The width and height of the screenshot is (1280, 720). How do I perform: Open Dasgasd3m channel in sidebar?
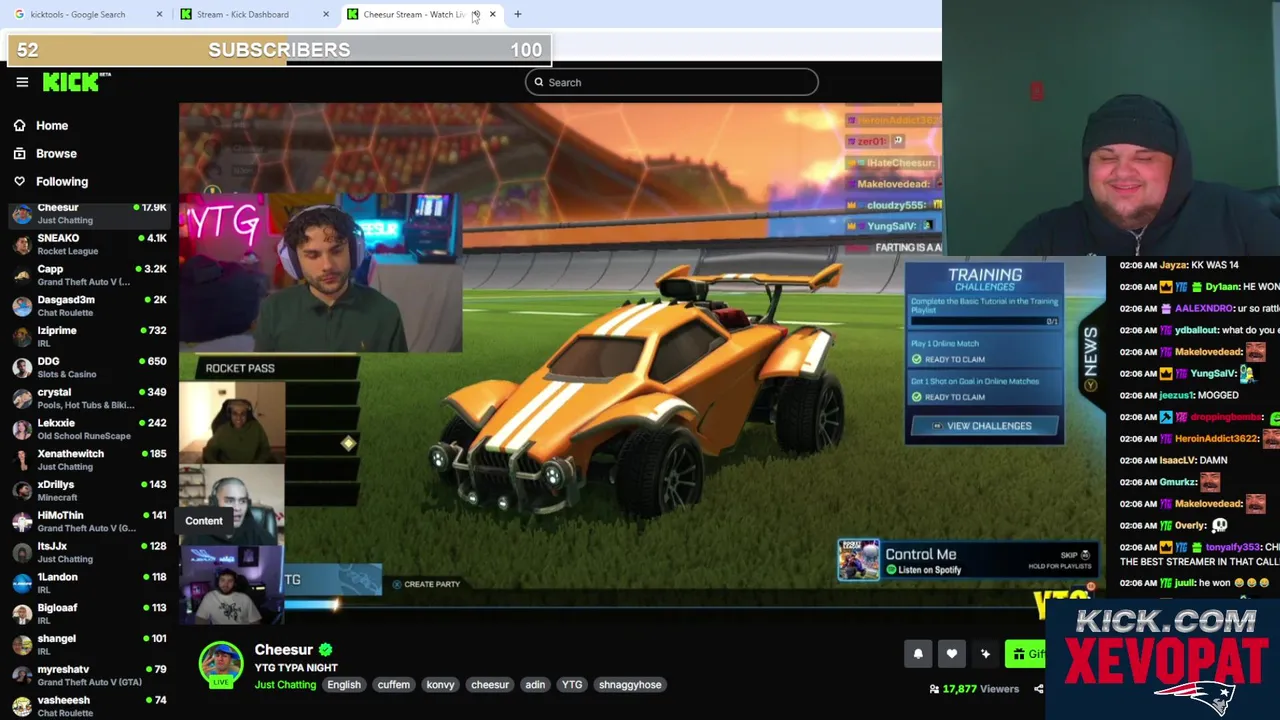[89, 306]
